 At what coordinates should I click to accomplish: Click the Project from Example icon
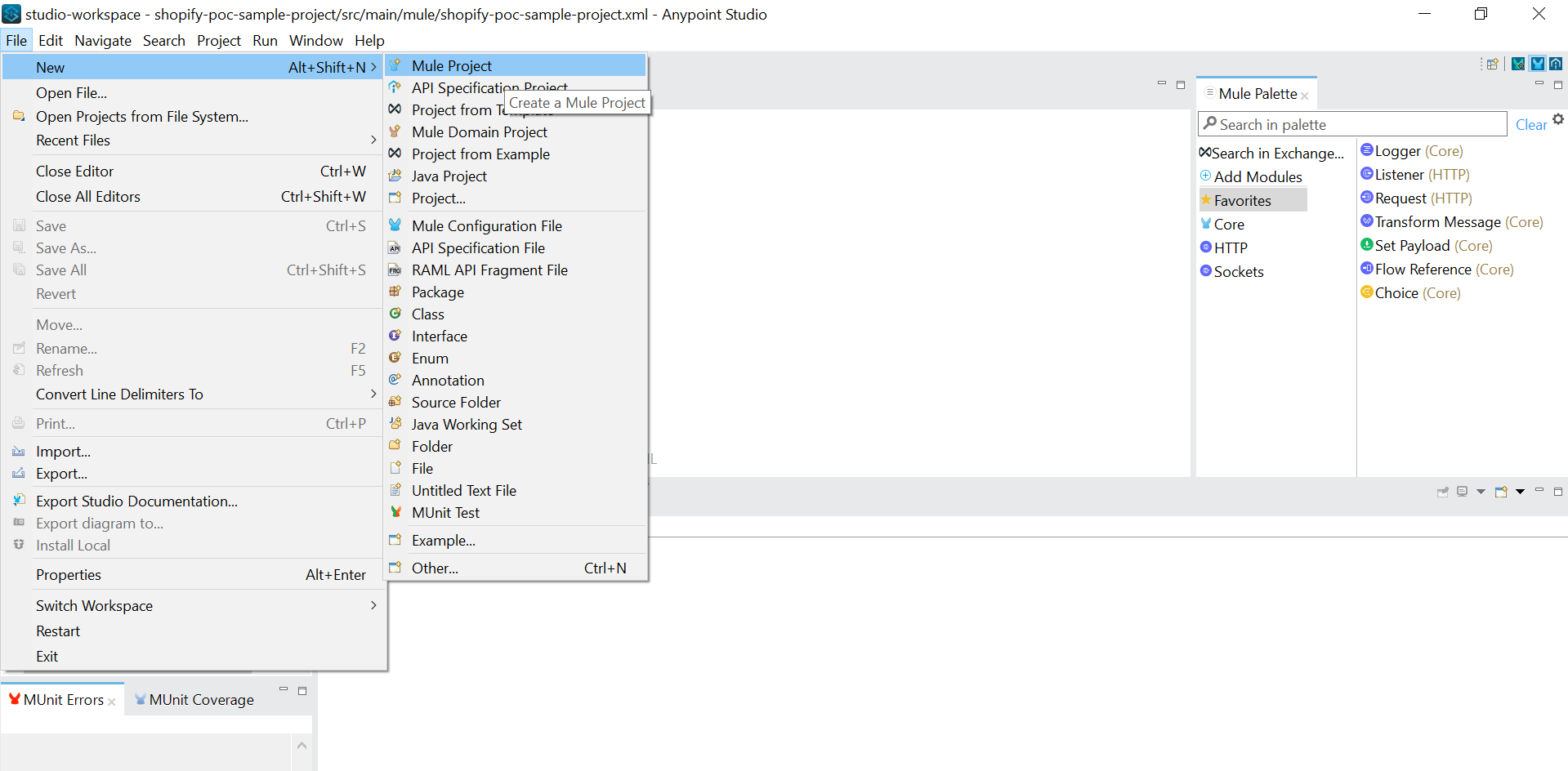click(395, 154)
